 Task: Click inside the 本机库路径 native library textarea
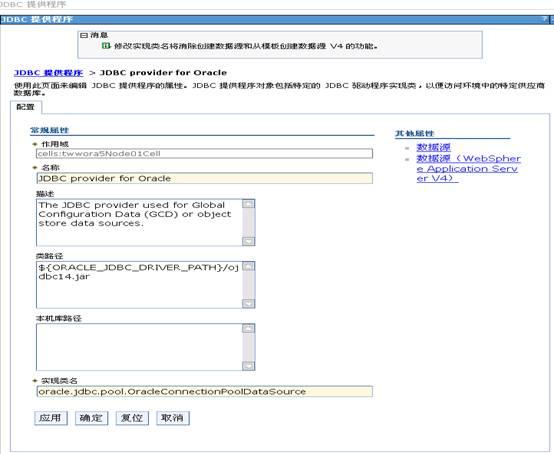coord(140,347)
